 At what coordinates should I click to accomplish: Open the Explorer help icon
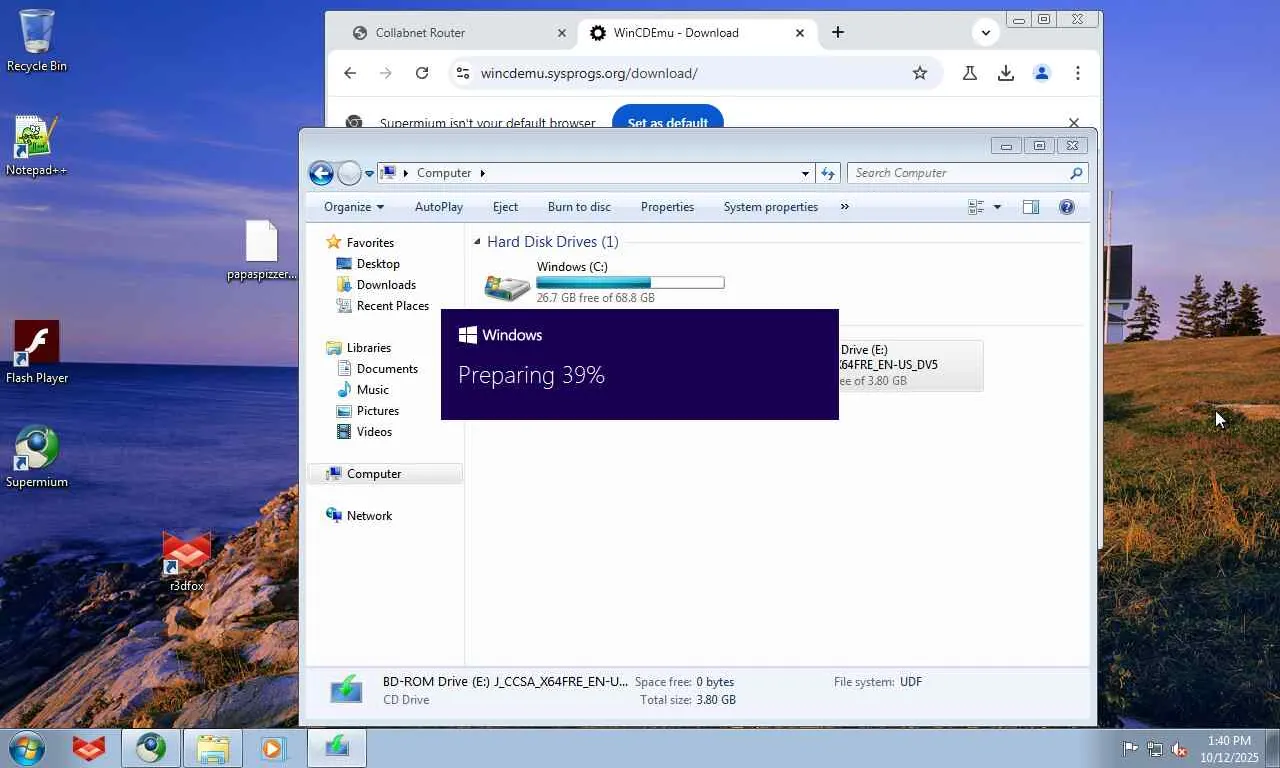(x=1067, y=207)
